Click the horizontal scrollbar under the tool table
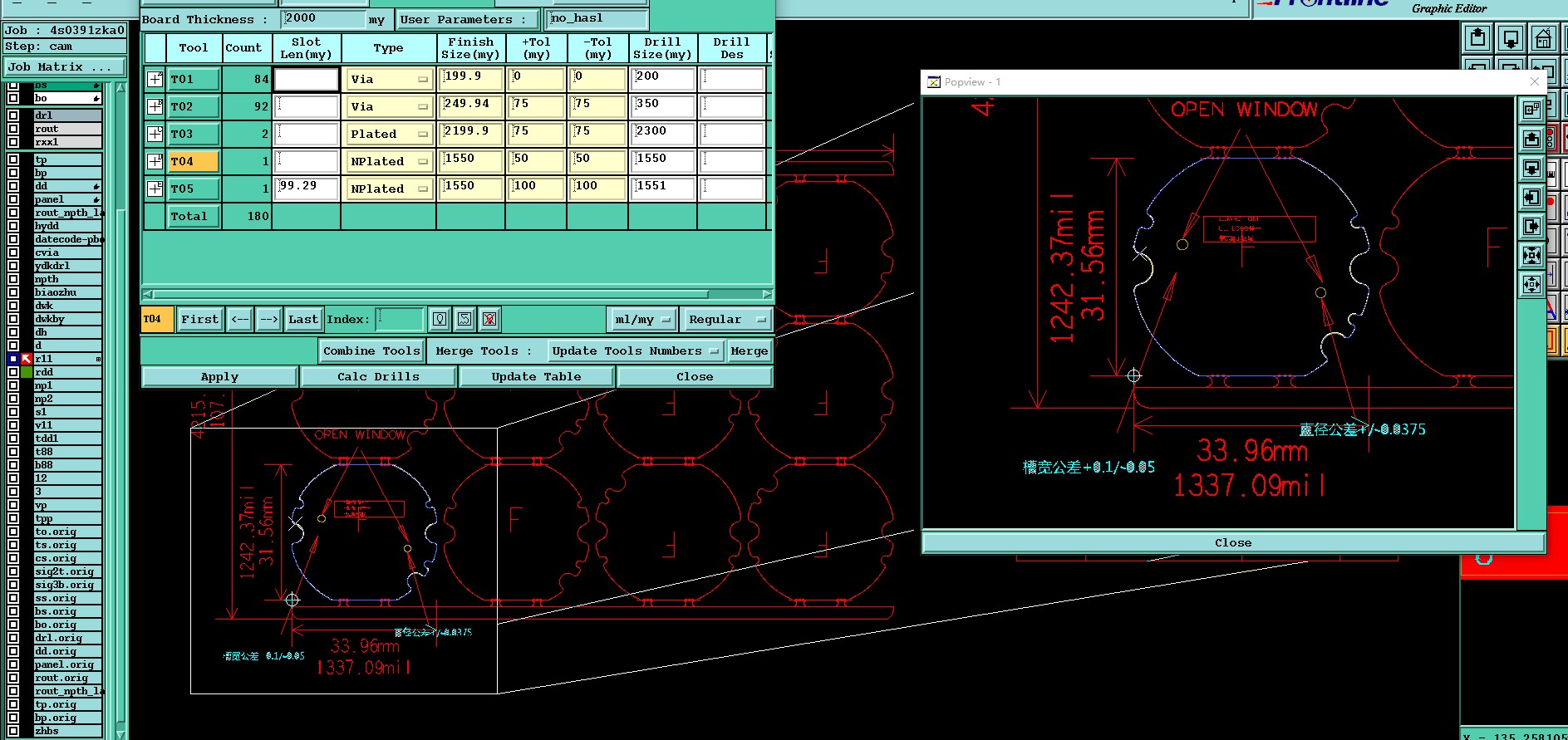Image resolution: width=1568 pixels, height=740 pixels. point(458,294)
